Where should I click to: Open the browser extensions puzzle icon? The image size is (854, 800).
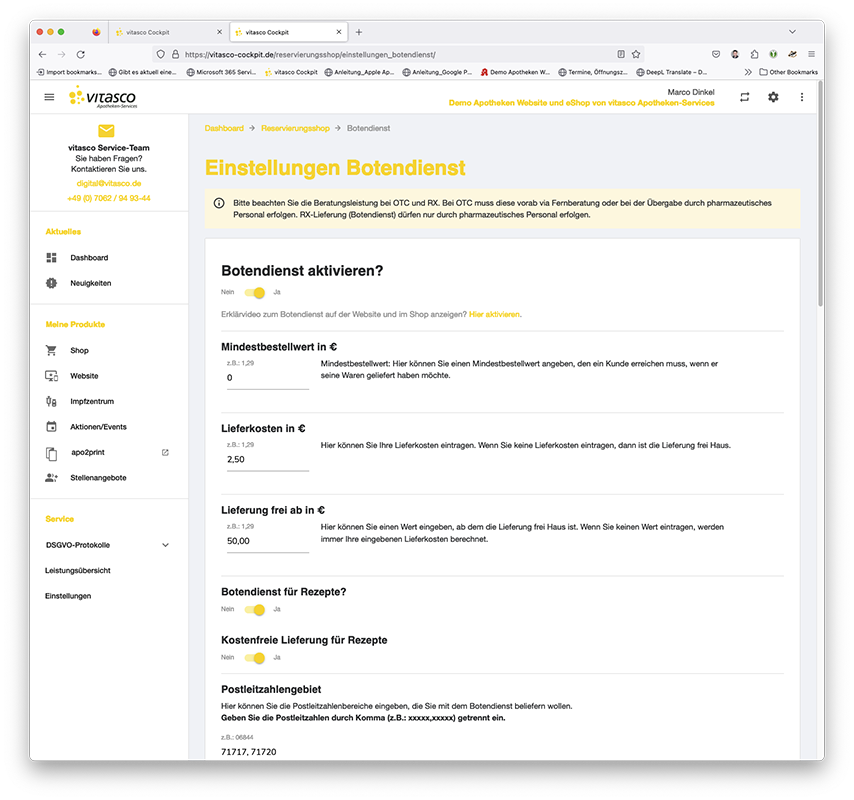[754, 54]
